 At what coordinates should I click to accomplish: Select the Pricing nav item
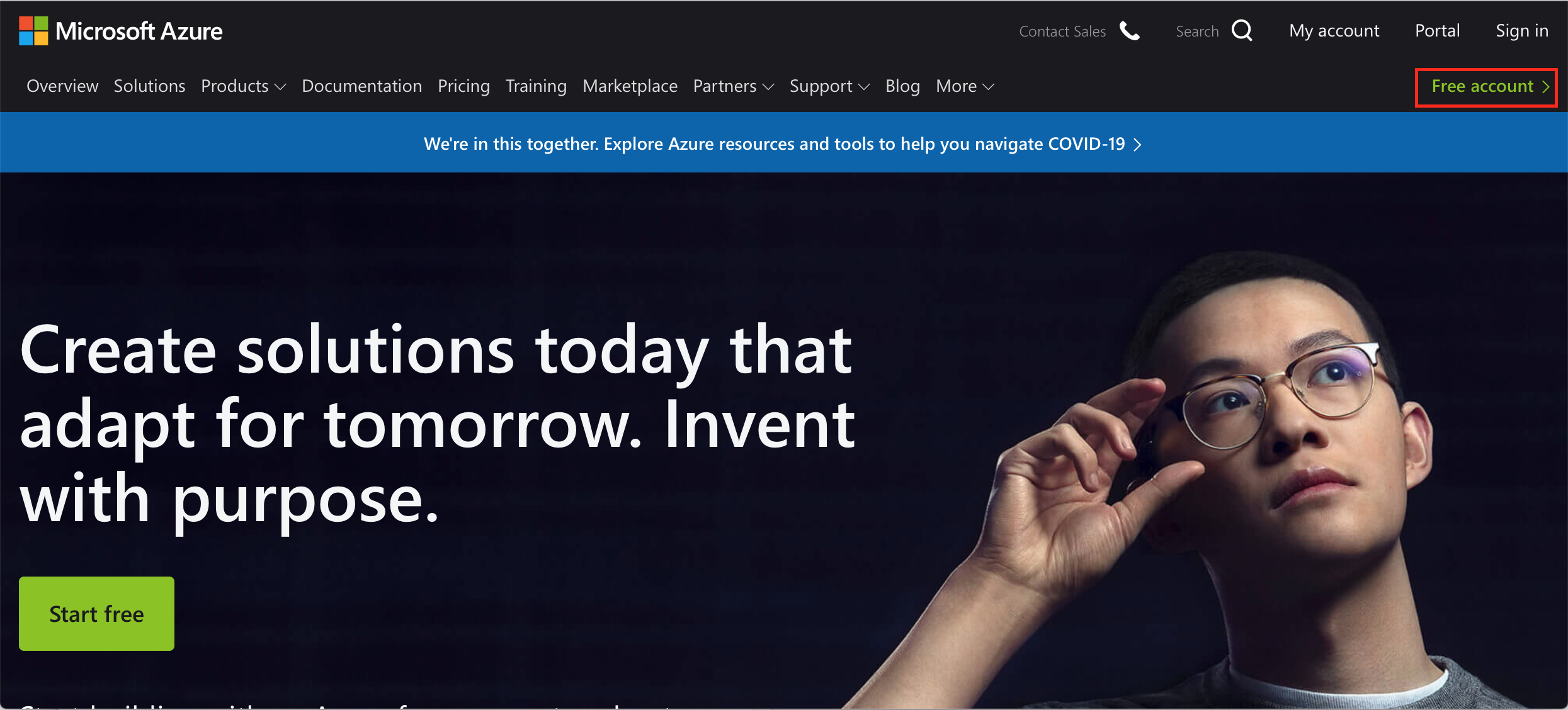[463, 86]
